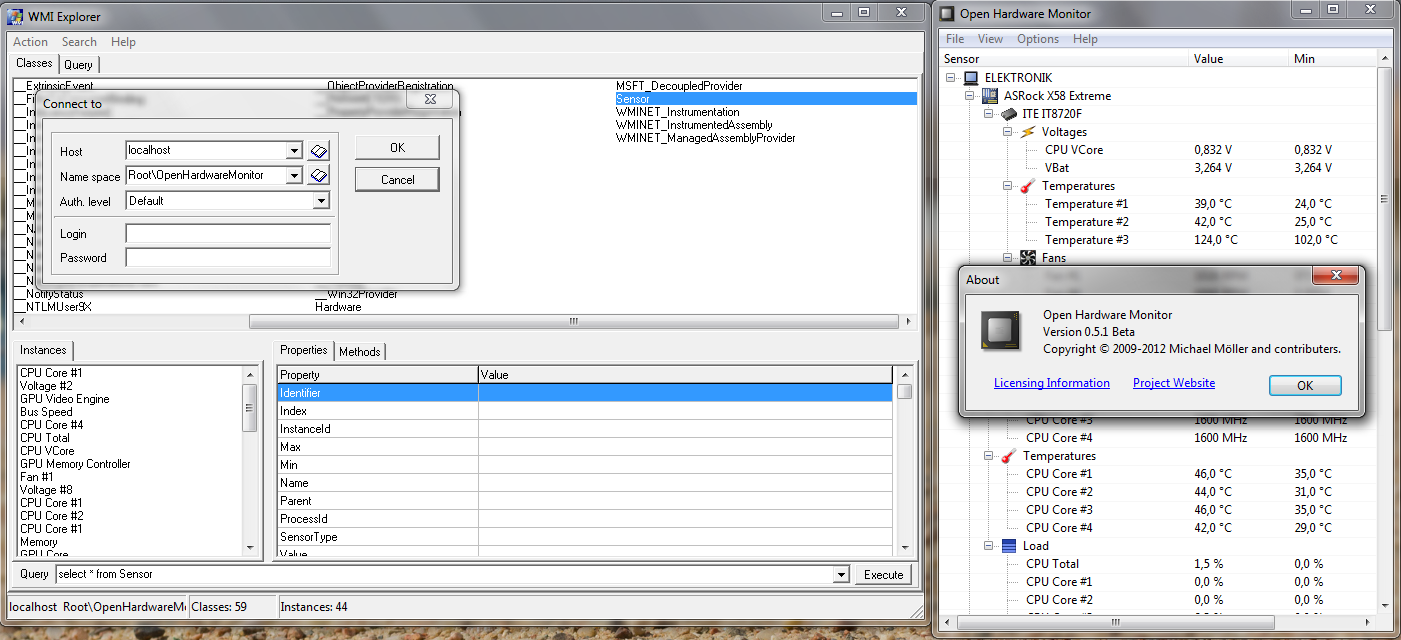Switch to the Methods tab

click(359, 352)
